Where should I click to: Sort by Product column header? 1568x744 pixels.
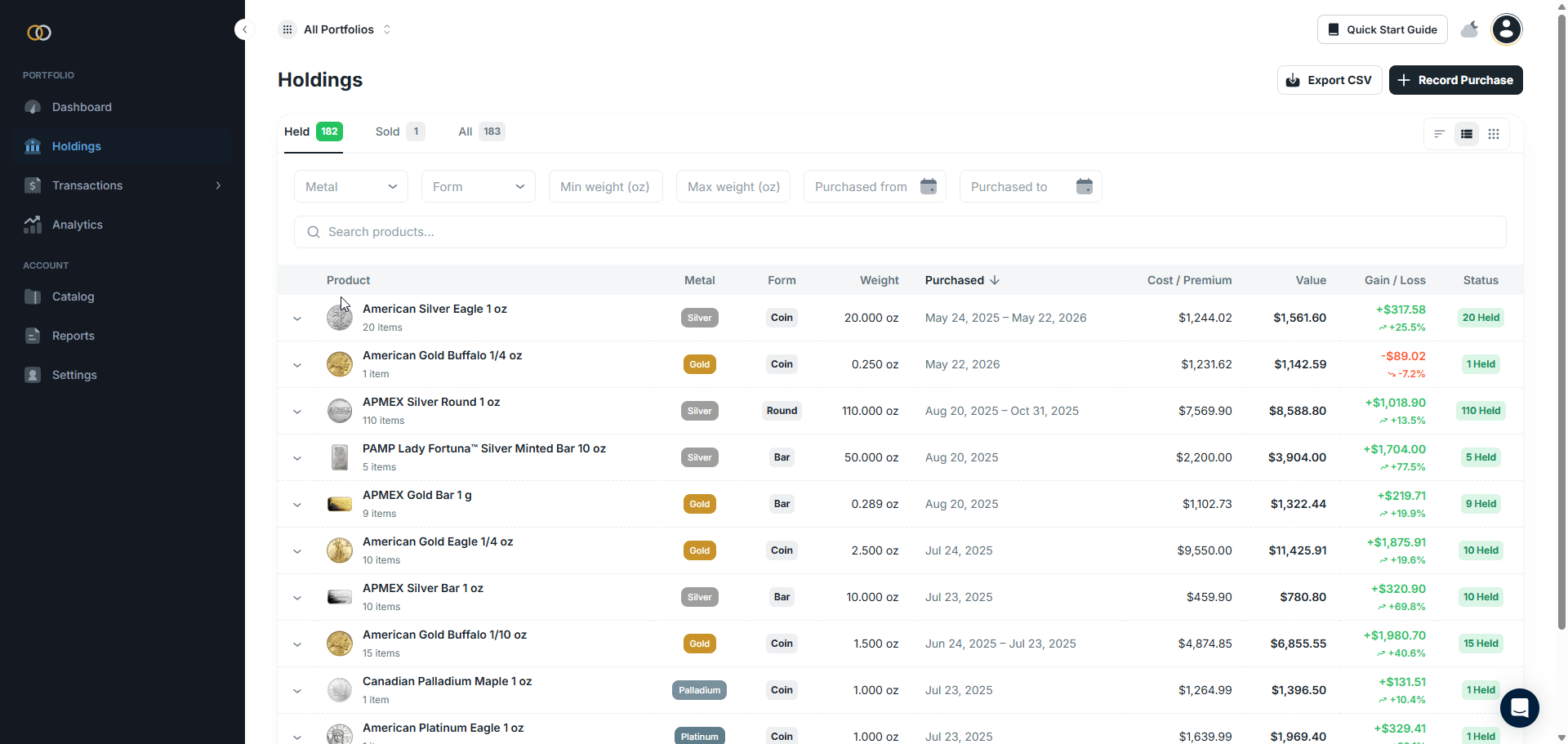tap(348, 280)
